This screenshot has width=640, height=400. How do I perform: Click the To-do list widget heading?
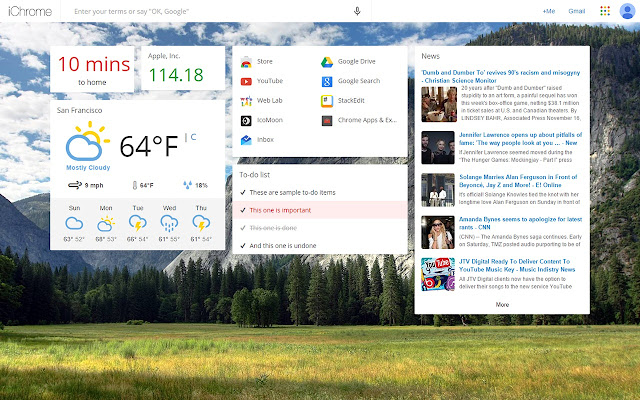[255, 175]
